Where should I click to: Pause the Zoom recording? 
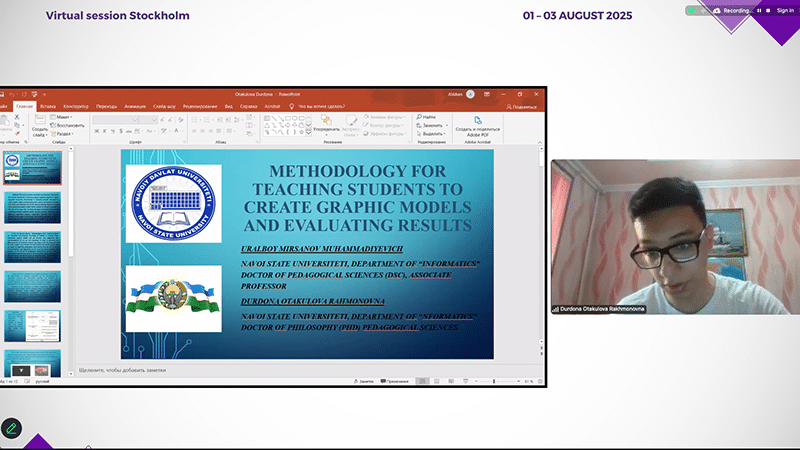pos(759,10)
